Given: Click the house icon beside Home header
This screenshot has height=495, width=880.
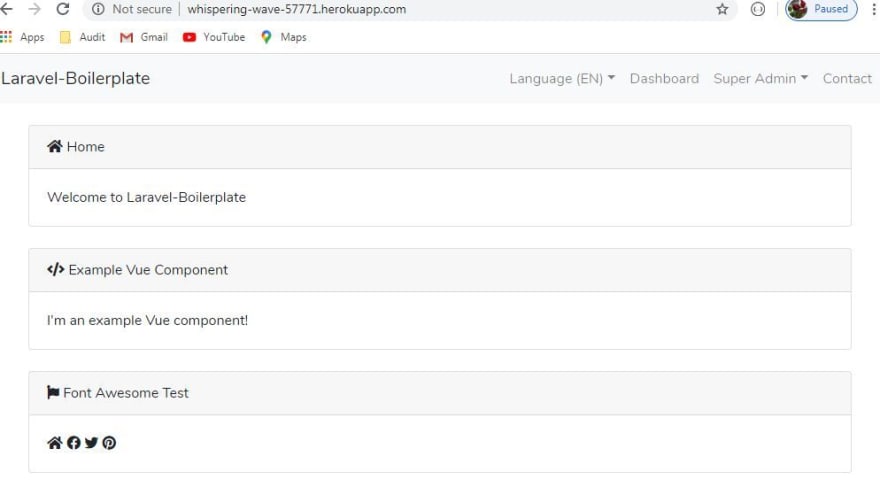Looking at the screenshot, I should (x=54, y=146).
